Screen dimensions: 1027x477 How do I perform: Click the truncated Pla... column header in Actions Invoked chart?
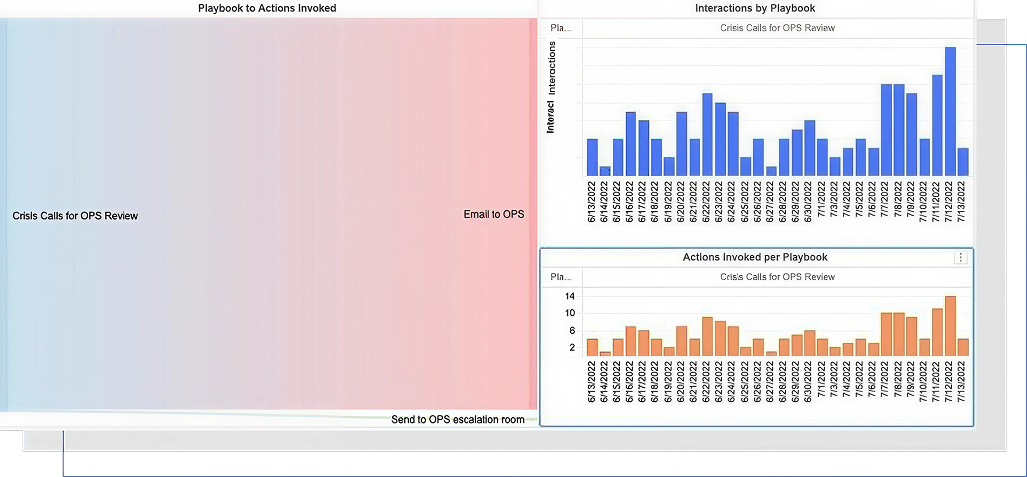click(561, 277)
